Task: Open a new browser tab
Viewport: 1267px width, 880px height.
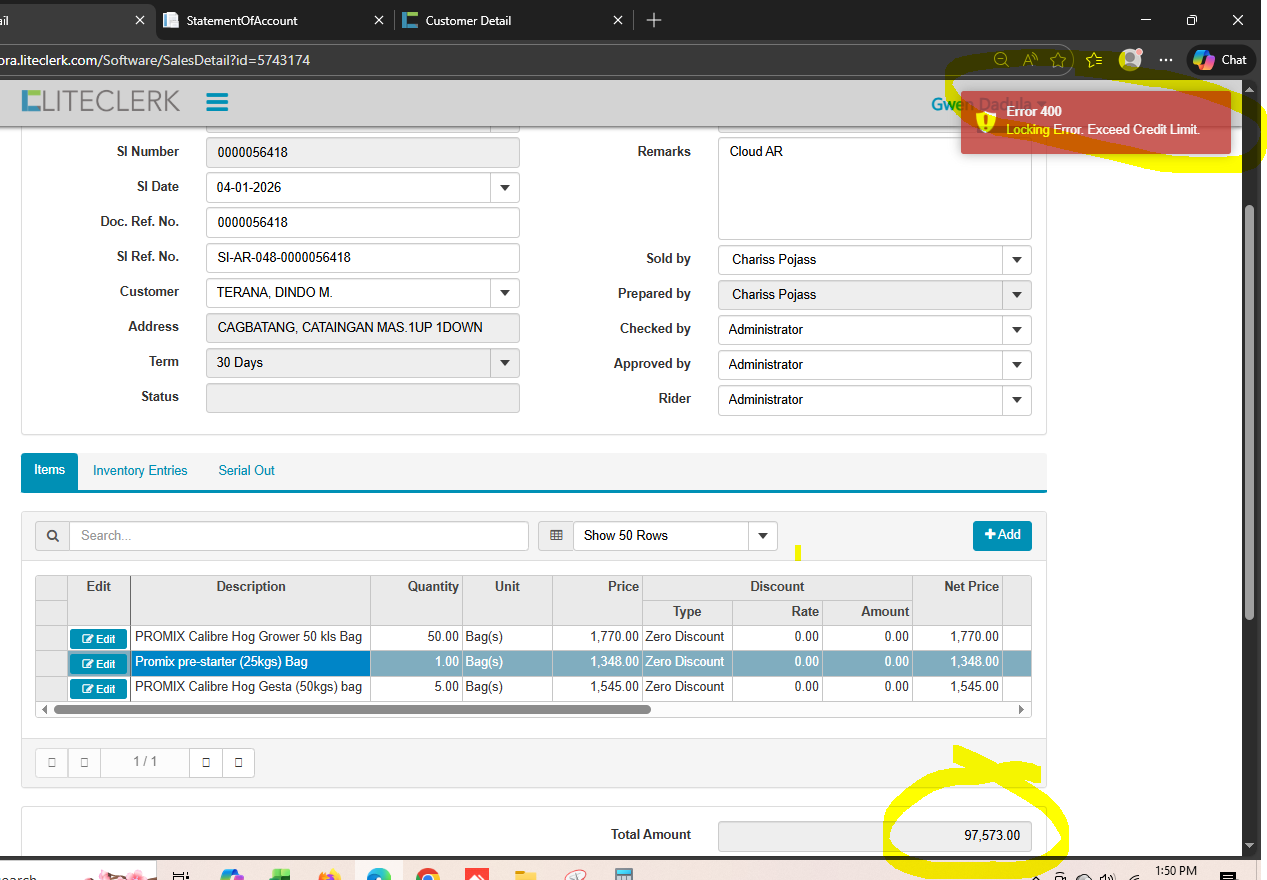Action: click(654, 20)
